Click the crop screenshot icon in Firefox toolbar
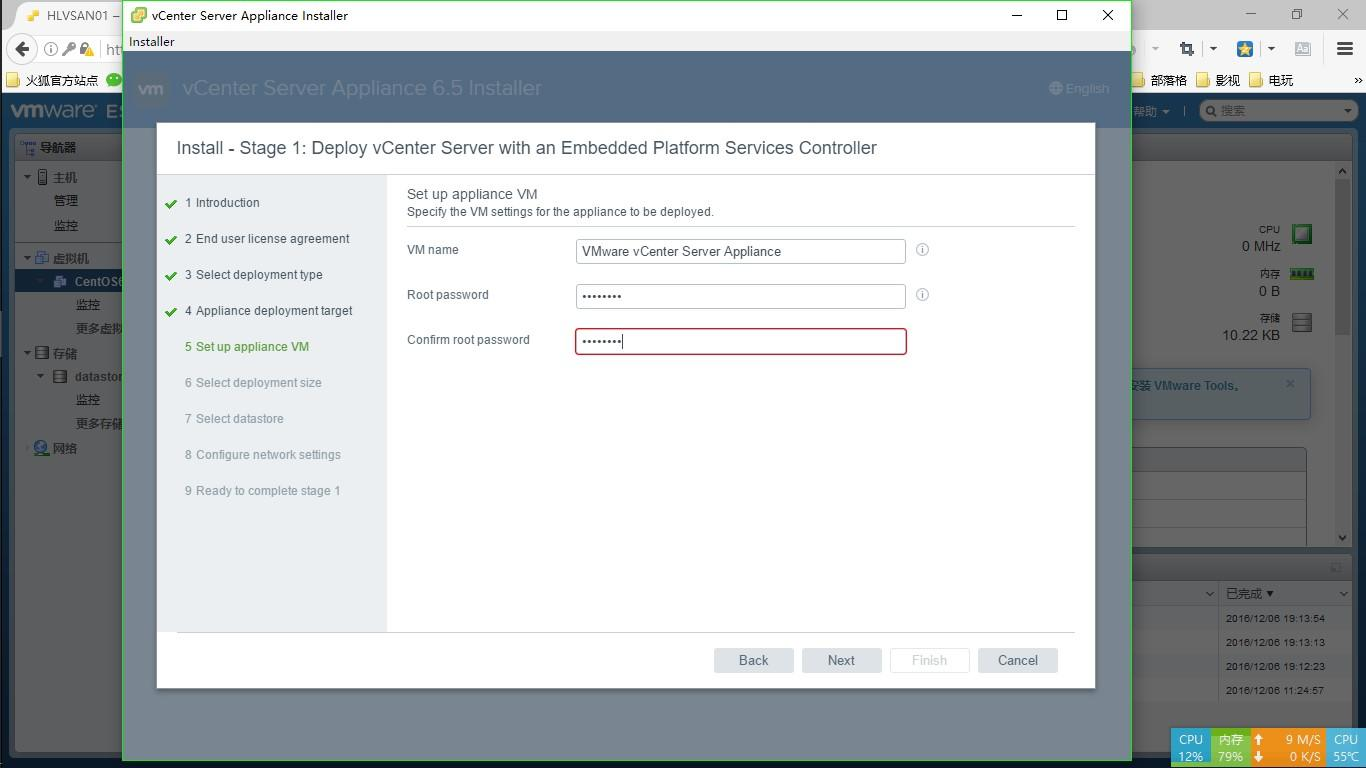 coord(1187,48)
